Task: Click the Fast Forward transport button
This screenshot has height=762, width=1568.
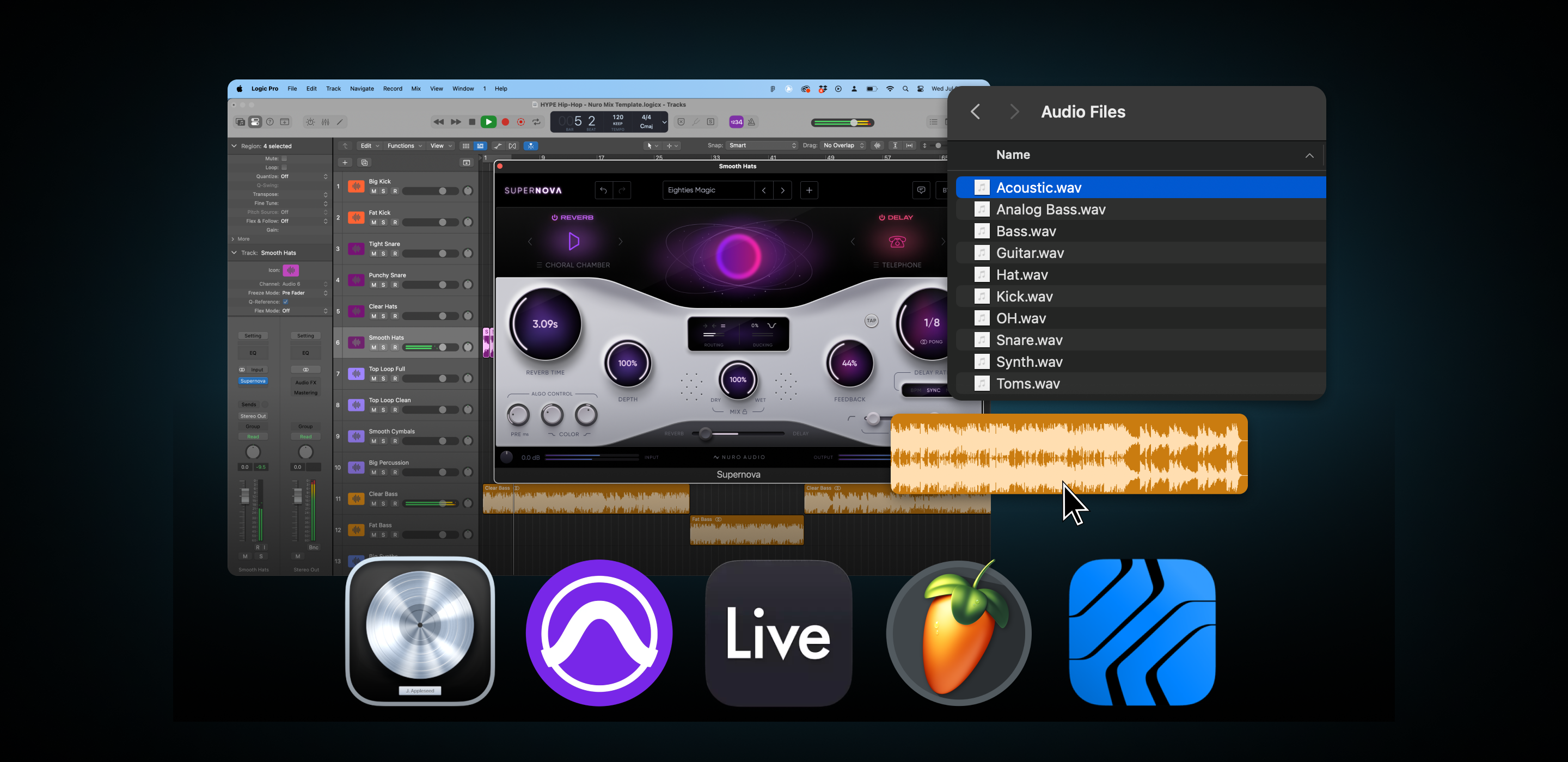Action: coord(455,122)
